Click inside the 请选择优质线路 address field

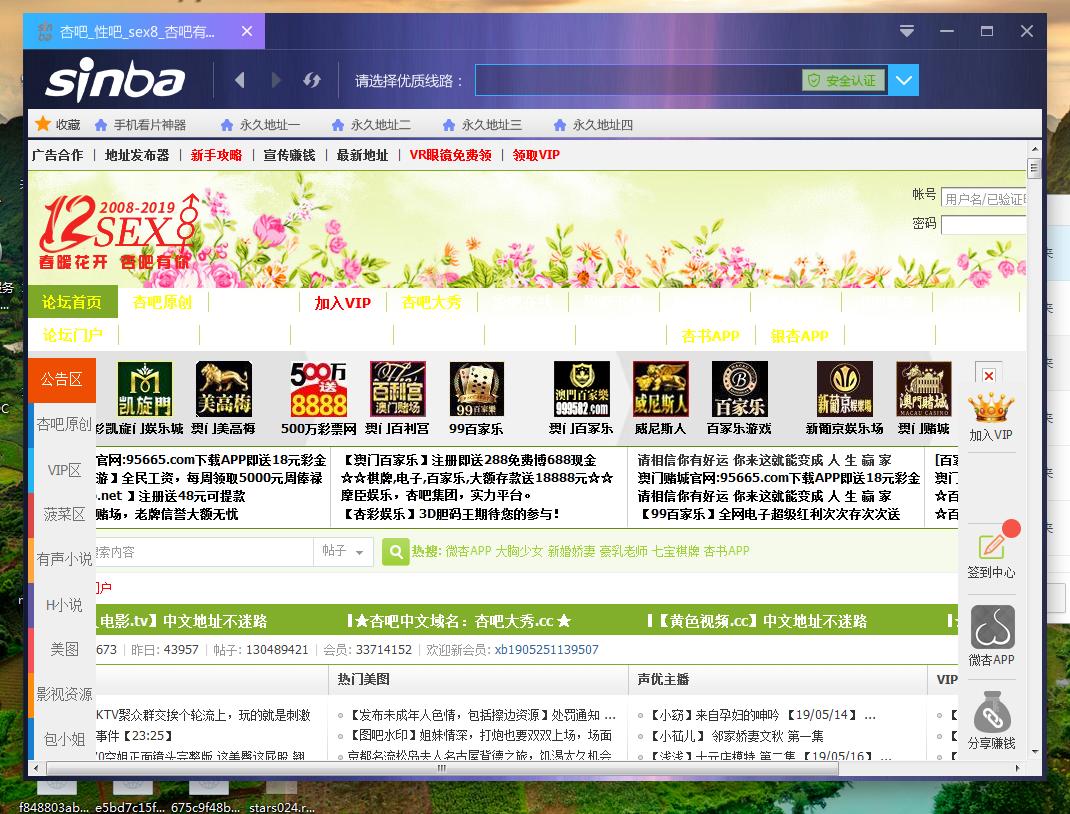tap(638, 81)
